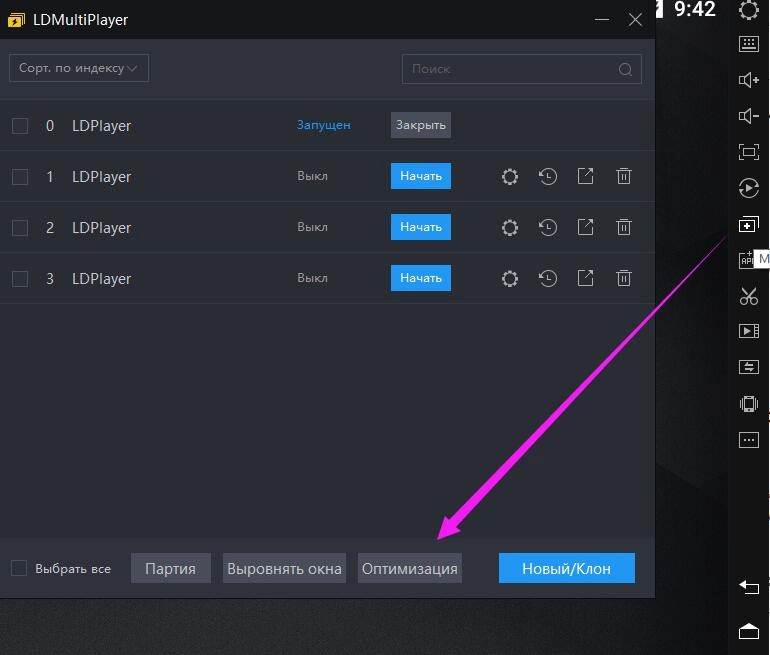This screenshot has height=655, width=770.
Task: Check the box for LDPlayer instance 0
Action: coord(20,126)
